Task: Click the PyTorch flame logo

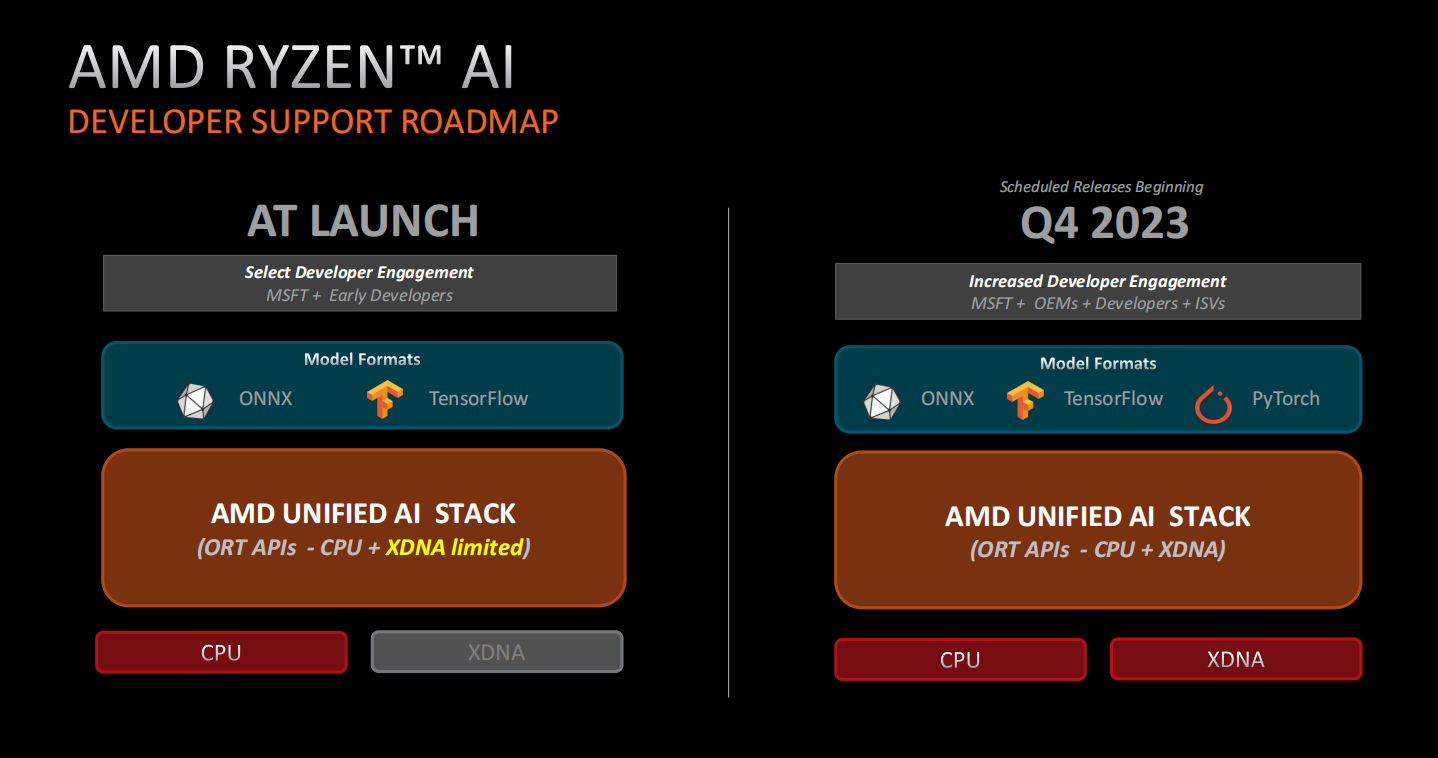Action: tap(1213, 403)
